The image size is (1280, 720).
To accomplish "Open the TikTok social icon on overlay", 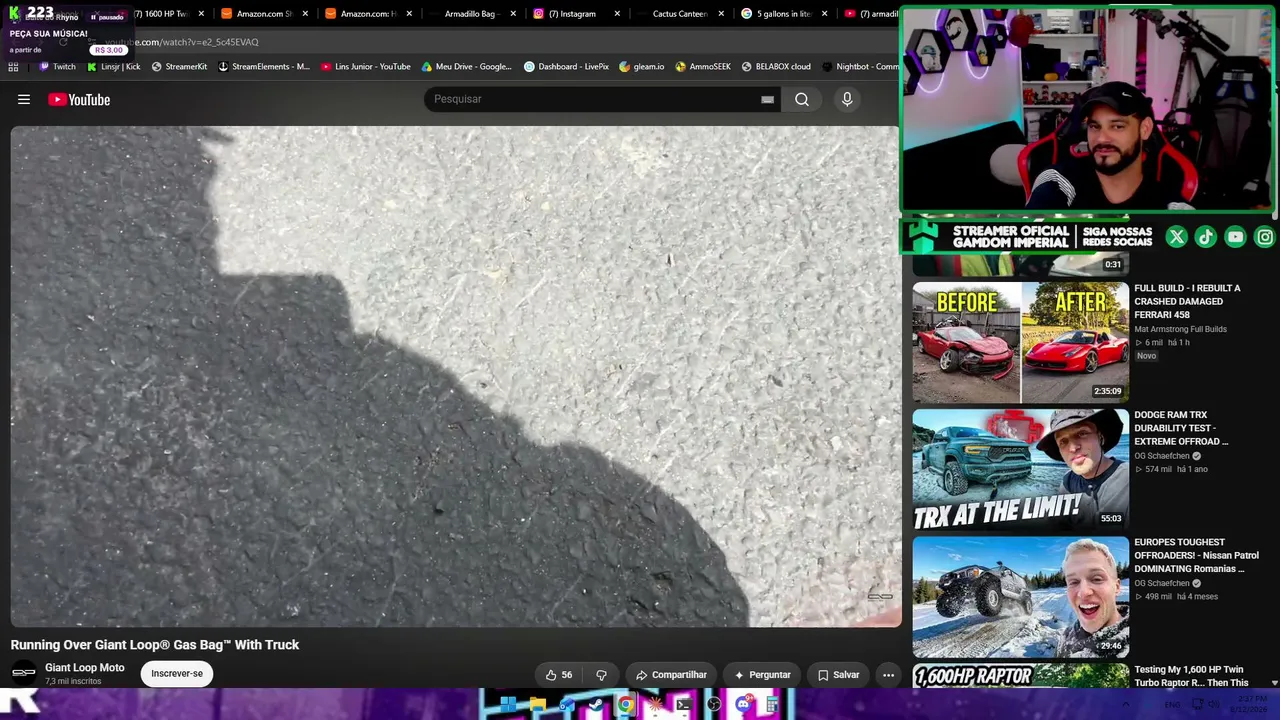I will coord(1206,237).
